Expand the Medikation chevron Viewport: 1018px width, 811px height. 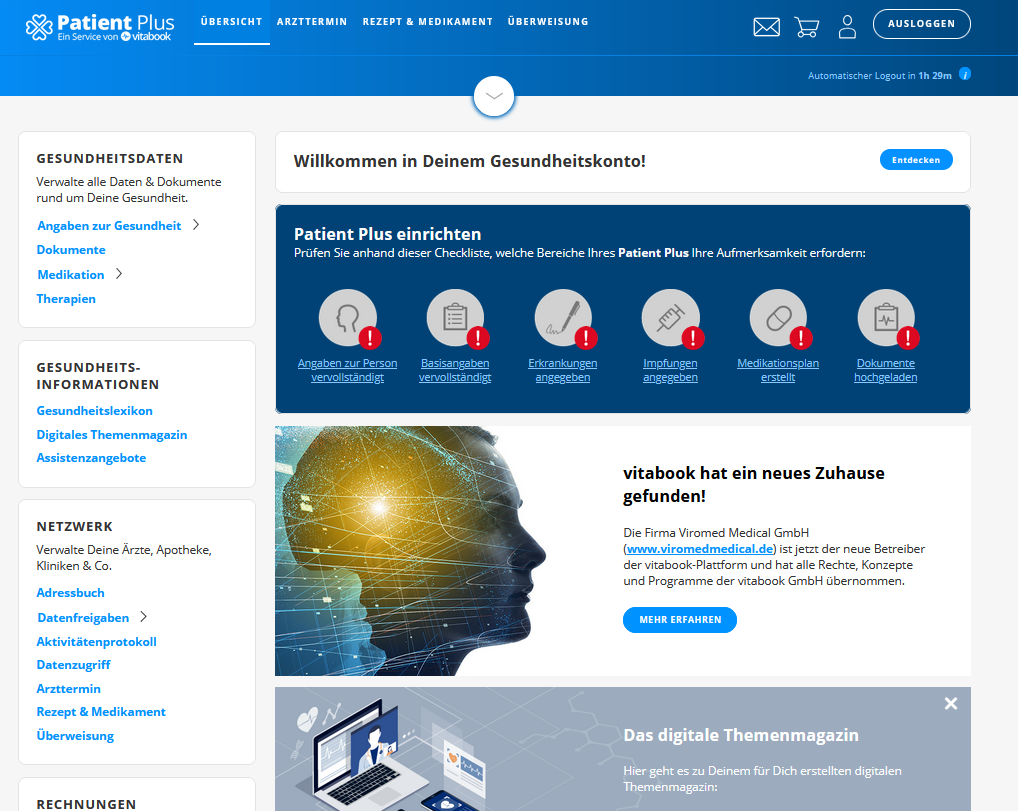coord(119,274)
